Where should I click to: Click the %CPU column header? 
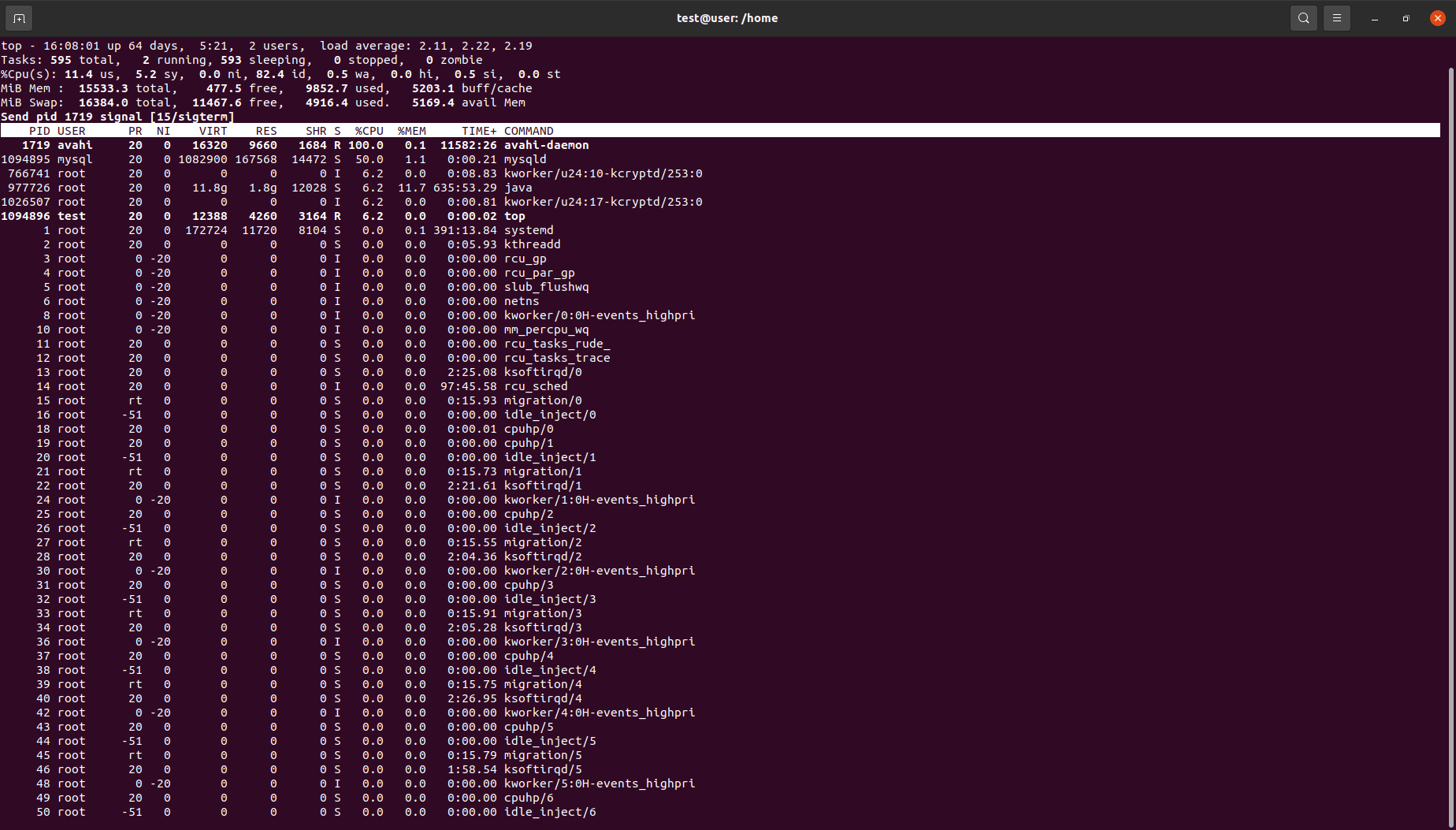click(x=370, y=131)
